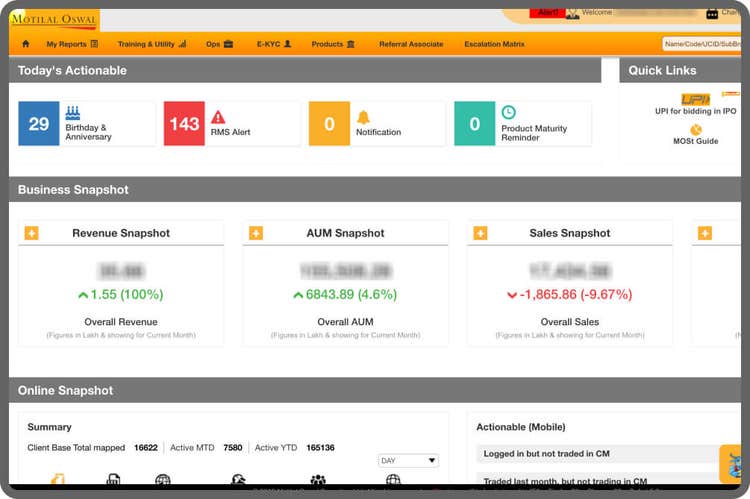Open the DAY dropdown in Summary
Image resolution: width=750 pixels, height=499 pixels.
pos(408,461)
